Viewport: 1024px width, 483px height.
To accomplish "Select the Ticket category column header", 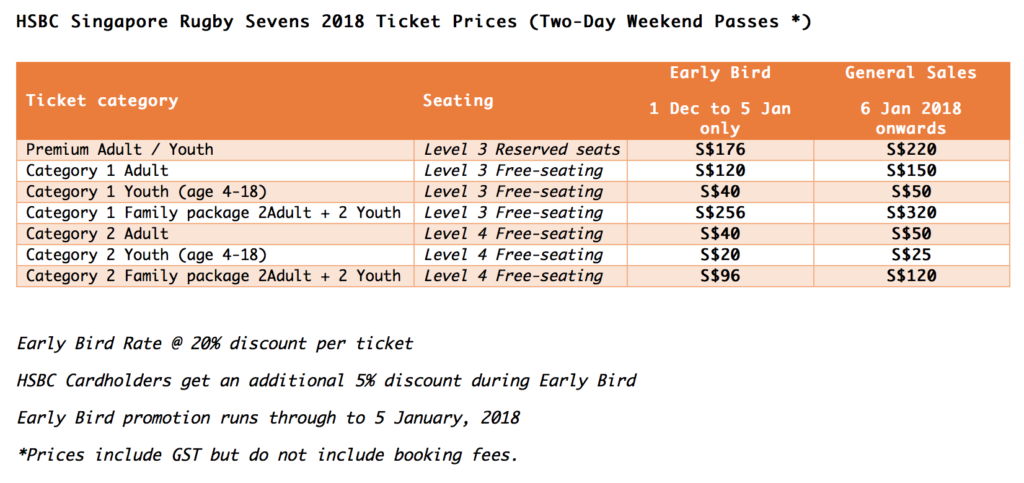I will click(102, 100).
